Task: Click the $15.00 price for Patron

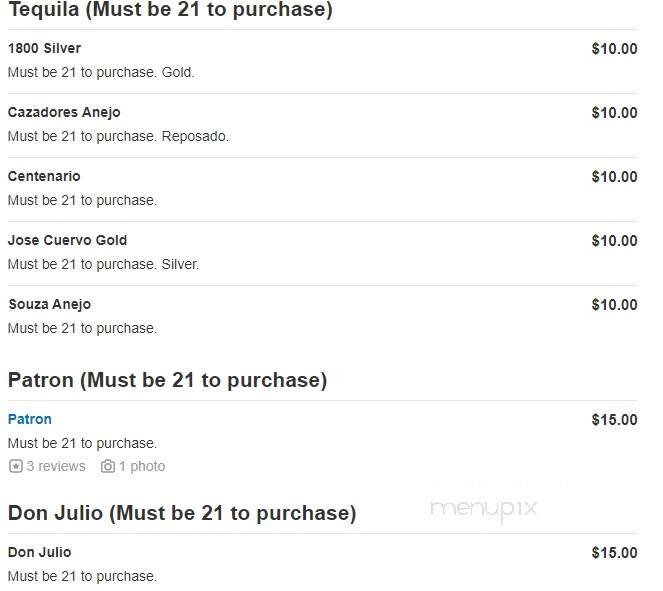Action: [614, 419]
